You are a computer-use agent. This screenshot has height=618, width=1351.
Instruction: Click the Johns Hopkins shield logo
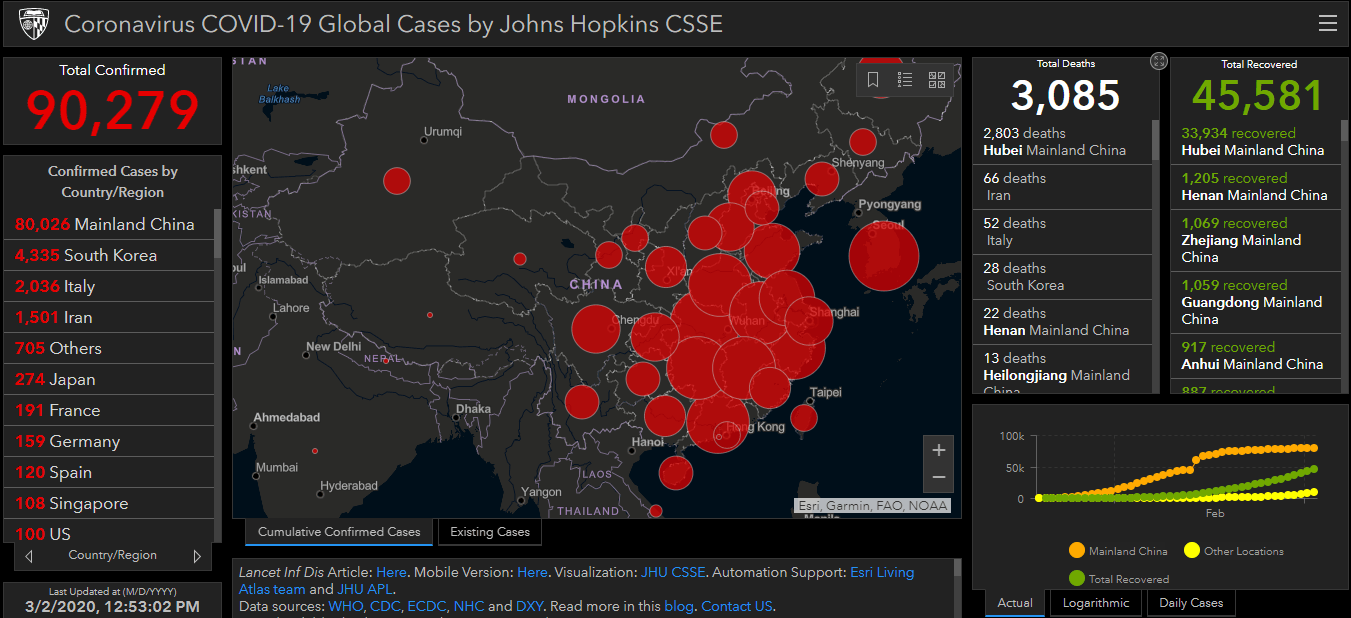point(34,23)
